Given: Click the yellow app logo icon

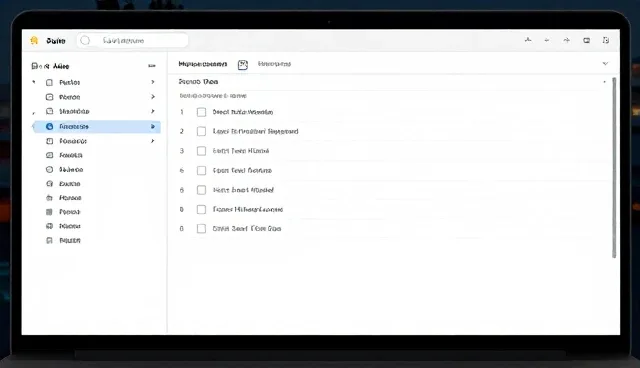Looking at the screenshot, I should tap(34, 40).
